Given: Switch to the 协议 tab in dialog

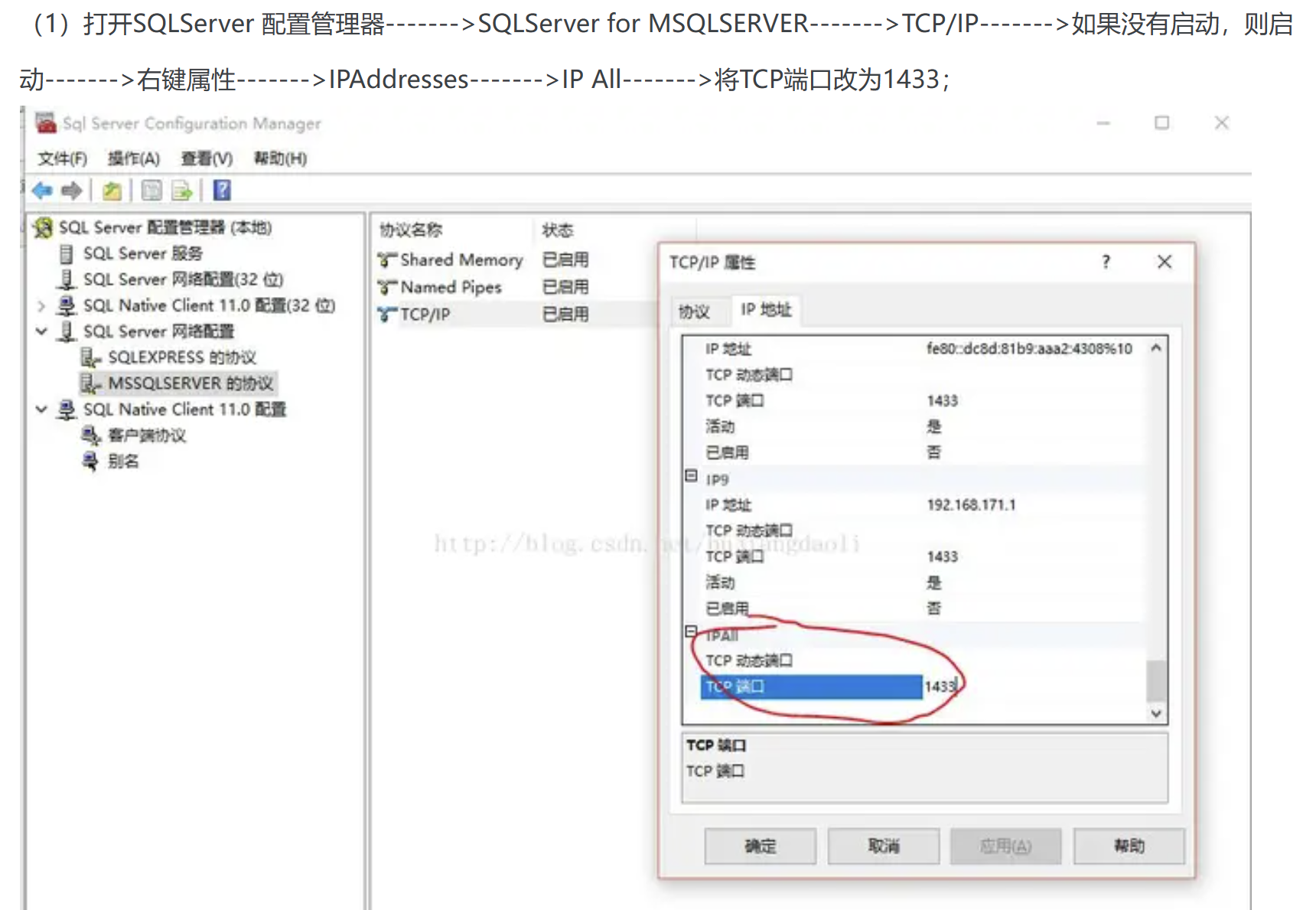Looking at the screenshot, I should 694,311.
